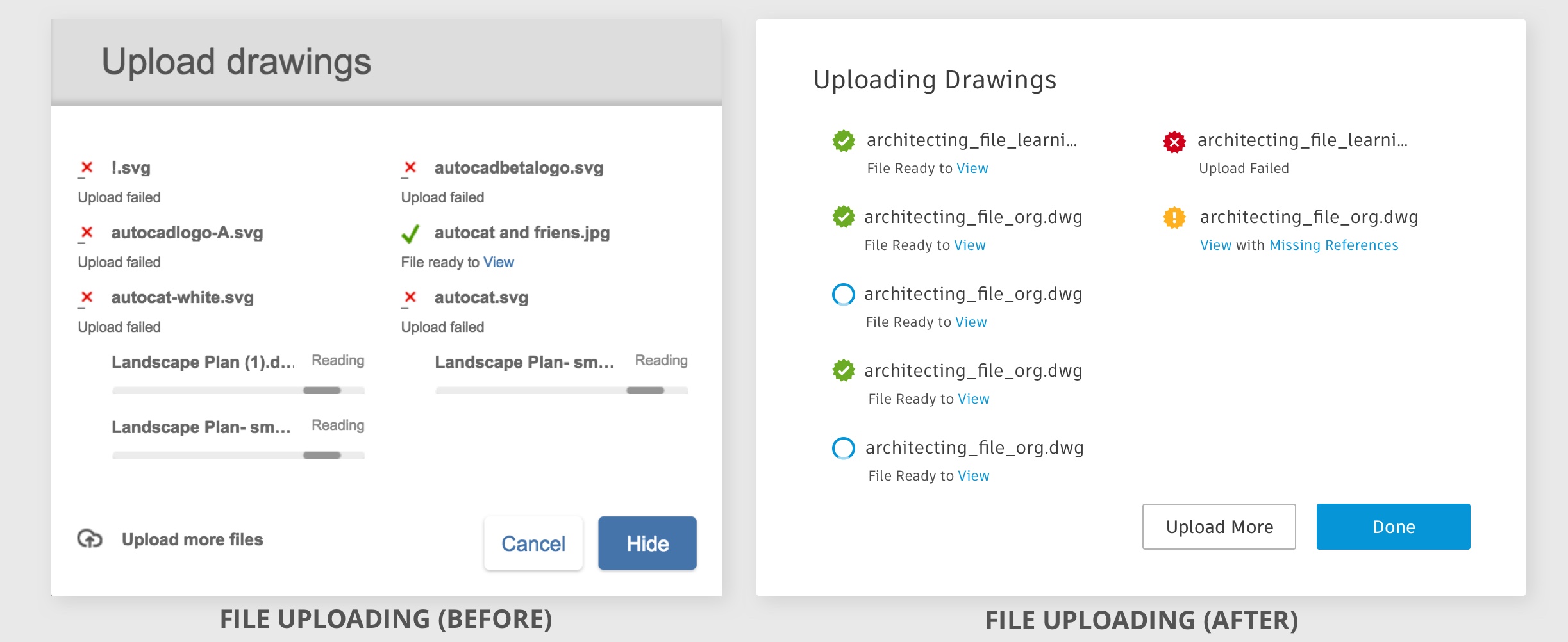Click the 'Upload more files' label

tap(192, 539)
